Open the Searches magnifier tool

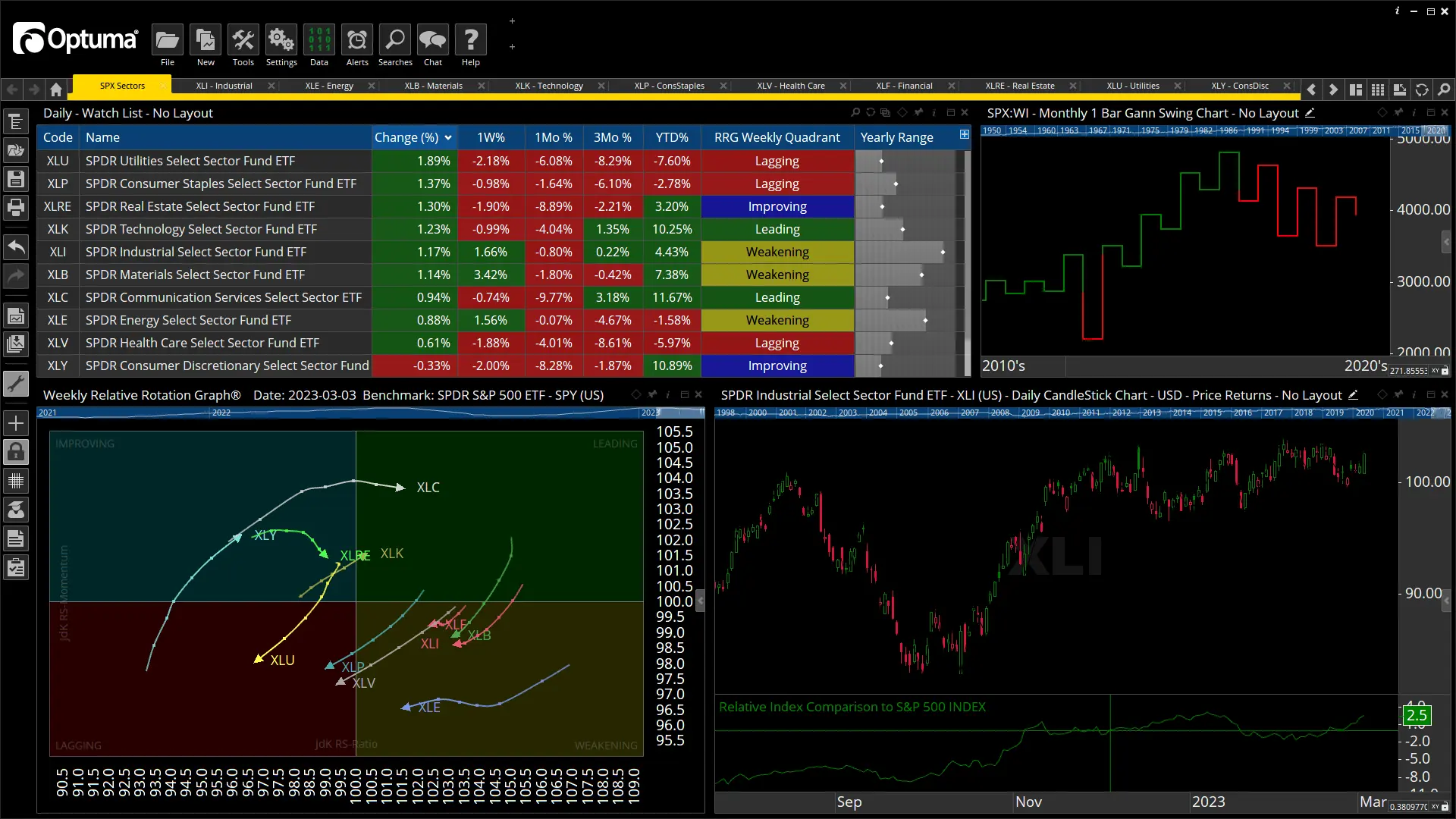point(395,41)
